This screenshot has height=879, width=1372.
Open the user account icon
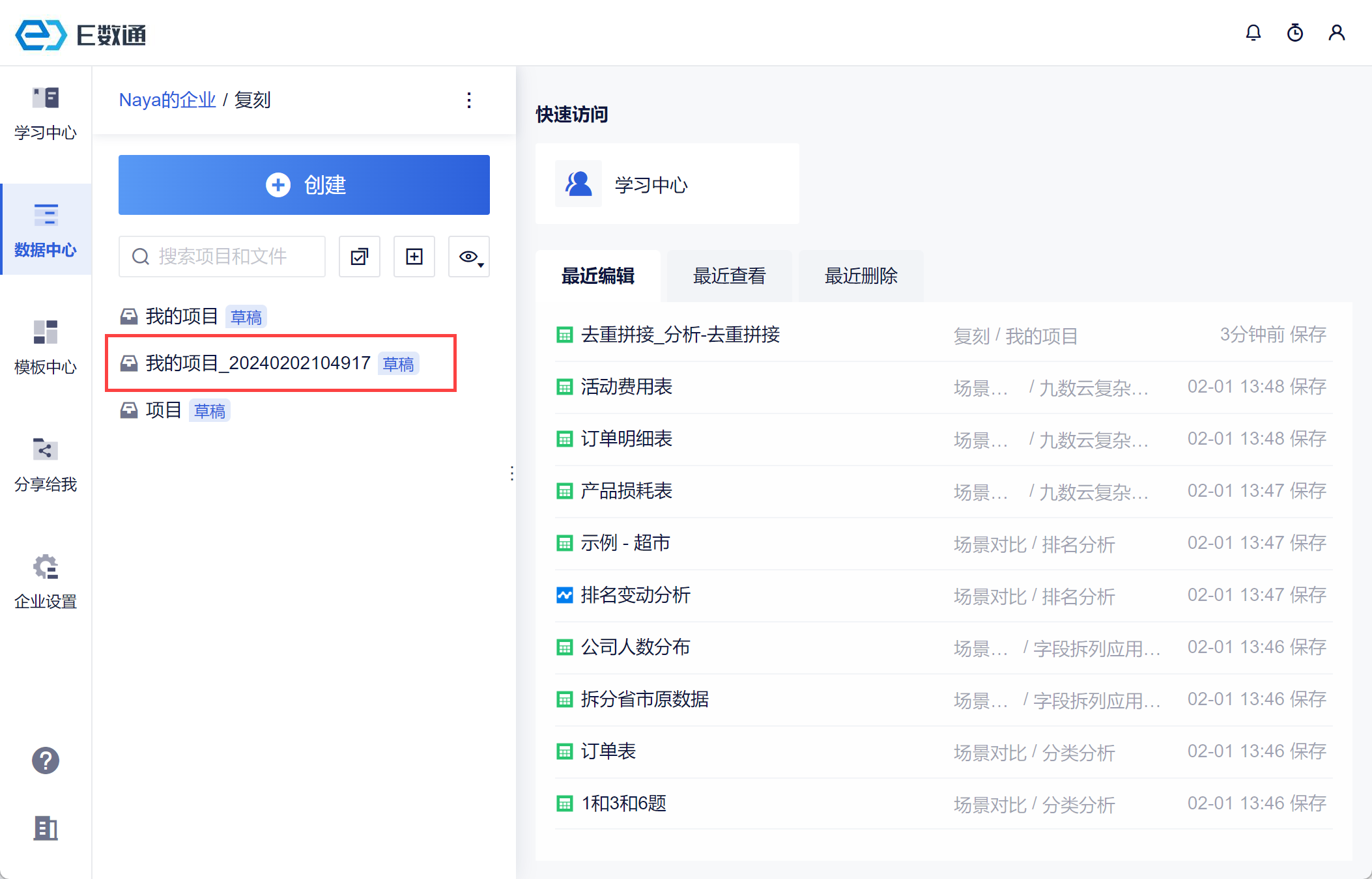pos(1336,33)
